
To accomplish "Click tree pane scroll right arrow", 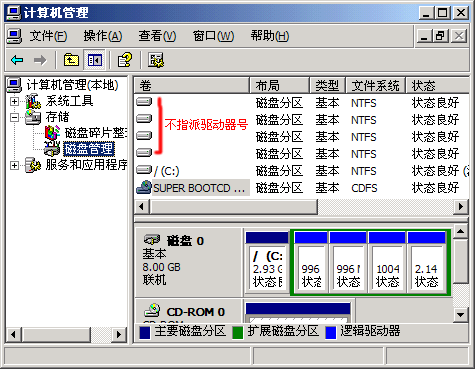I will pos(119,334).
